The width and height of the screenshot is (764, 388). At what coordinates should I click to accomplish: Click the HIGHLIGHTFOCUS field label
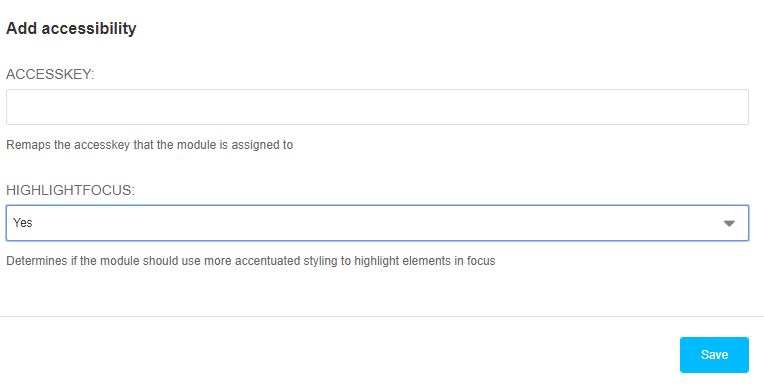point(70,190)
